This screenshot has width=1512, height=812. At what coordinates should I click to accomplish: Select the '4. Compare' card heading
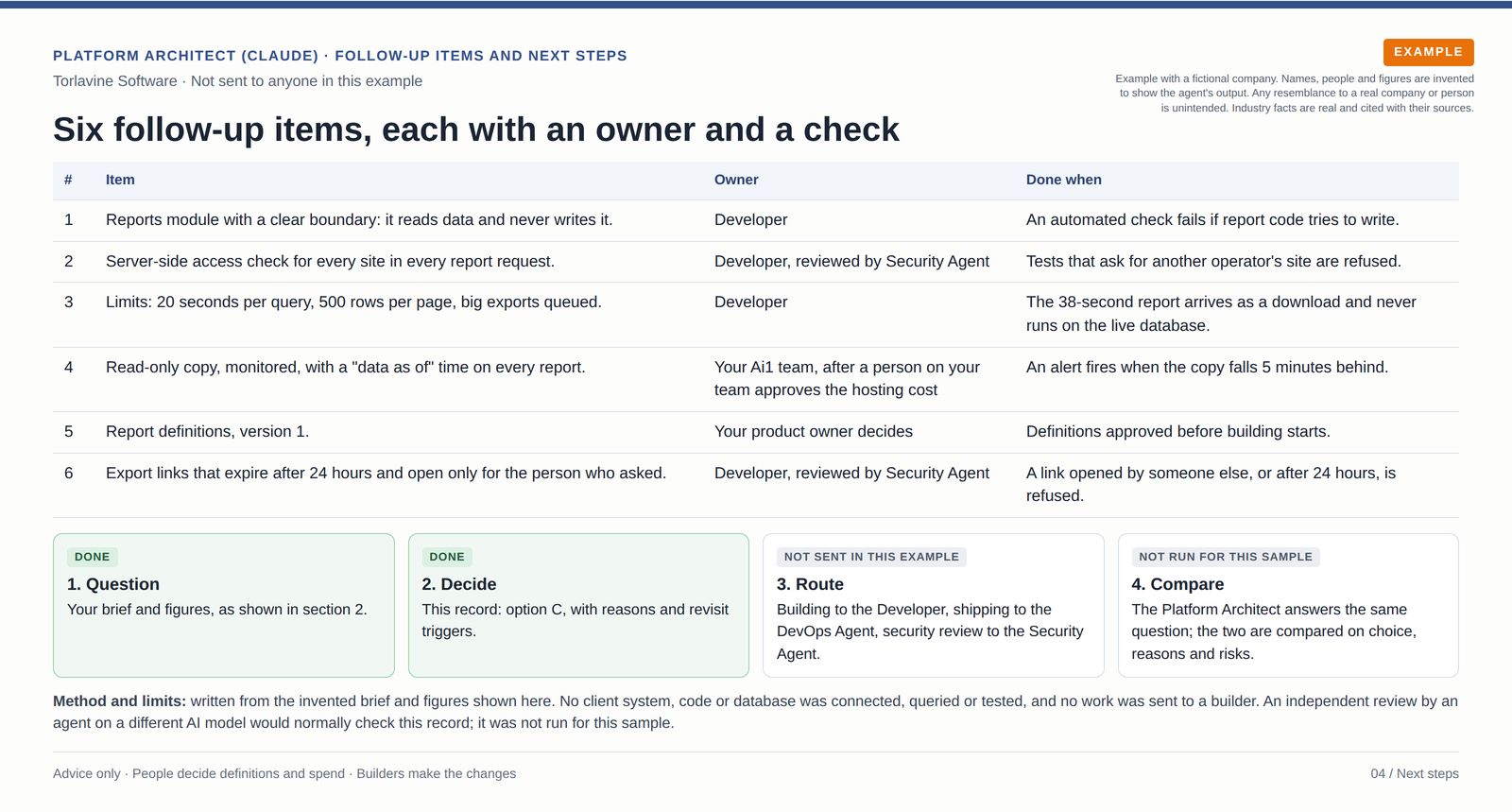[1177, 584]
